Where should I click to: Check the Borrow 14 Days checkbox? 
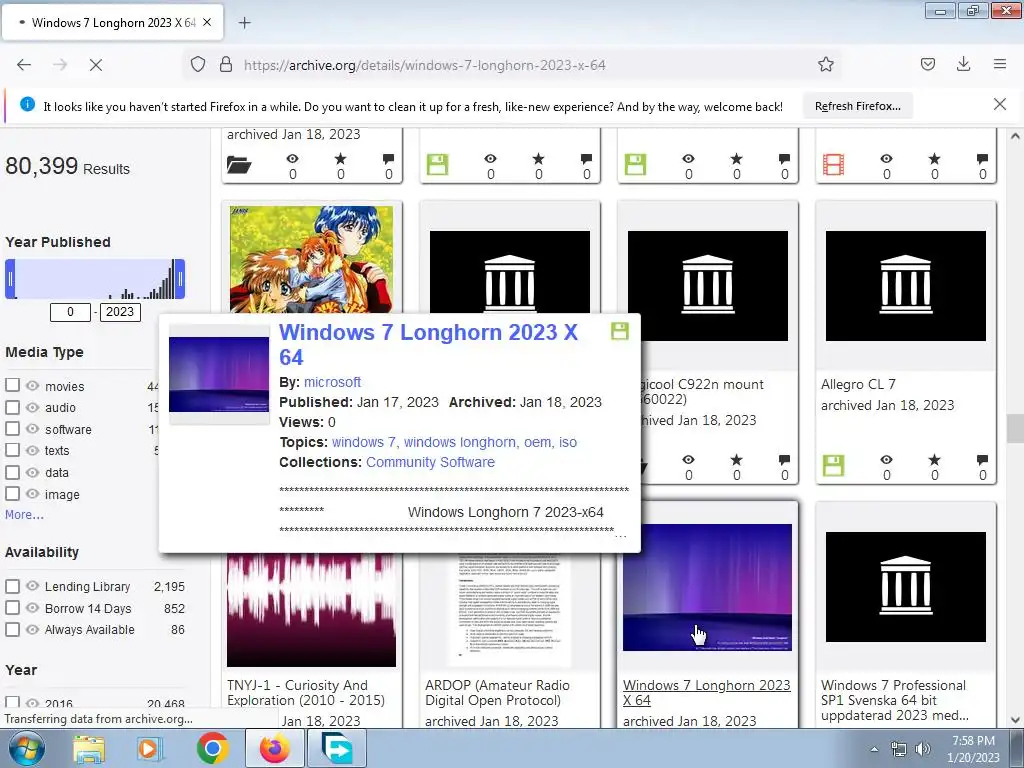[12, 607]
